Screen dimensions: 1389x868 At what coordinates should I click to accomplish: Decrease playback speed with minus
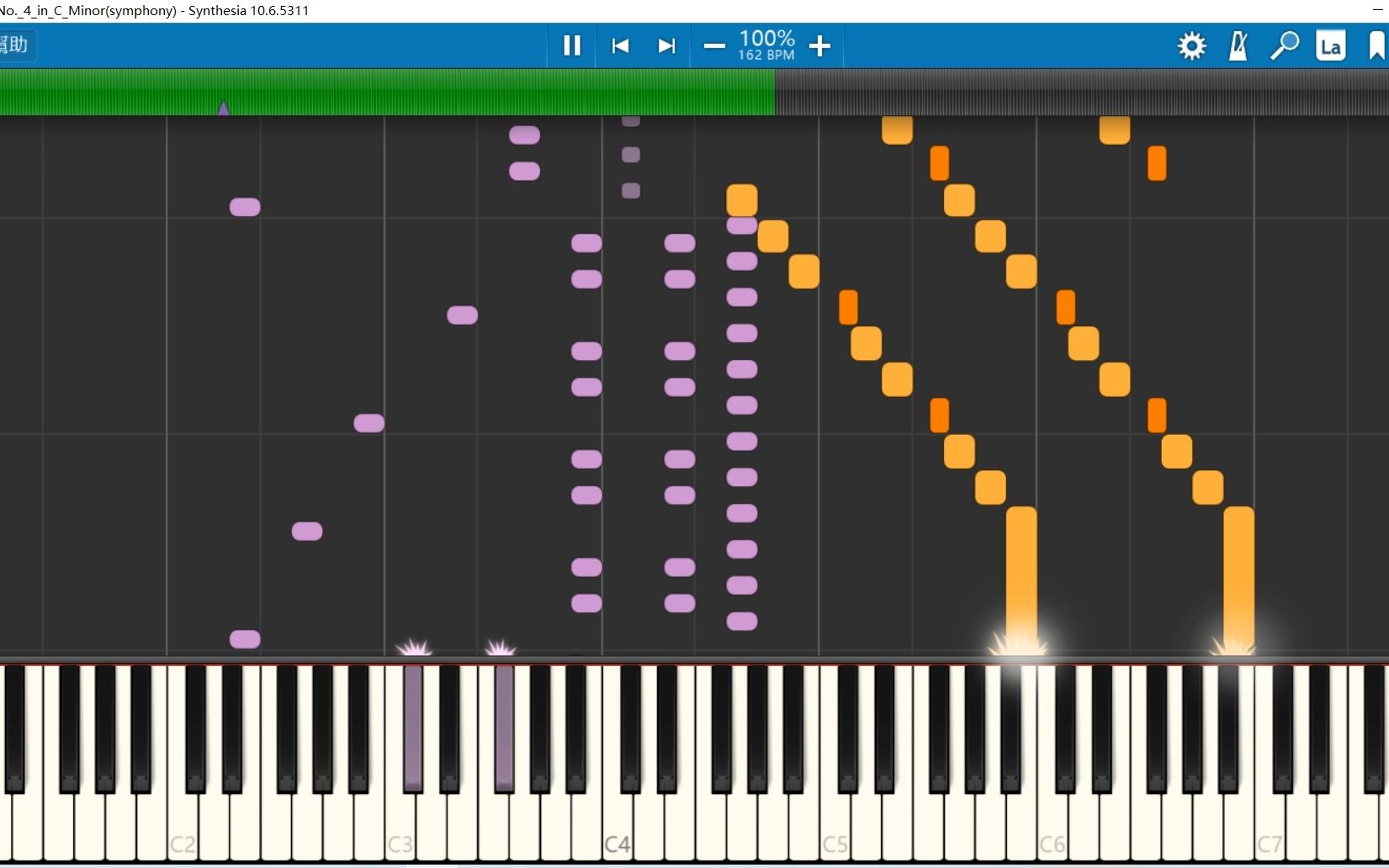714,45
